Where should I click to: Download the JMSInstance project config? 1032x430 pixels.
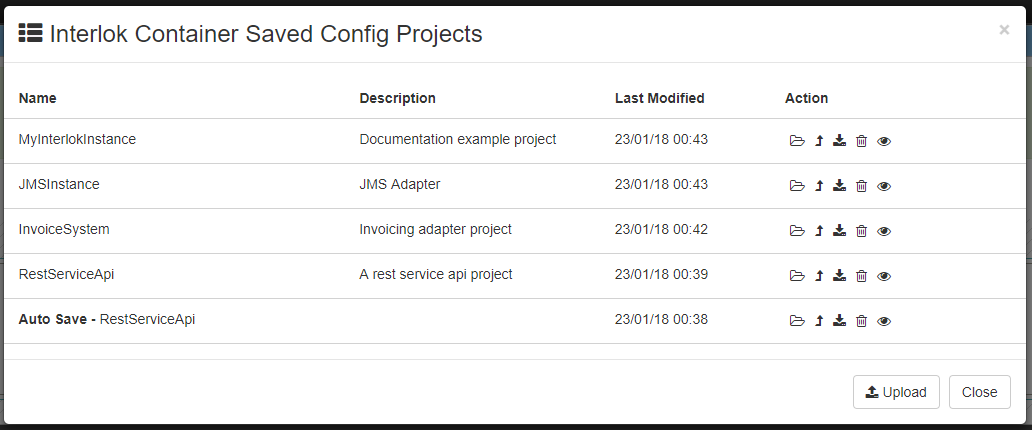point(839,186)
